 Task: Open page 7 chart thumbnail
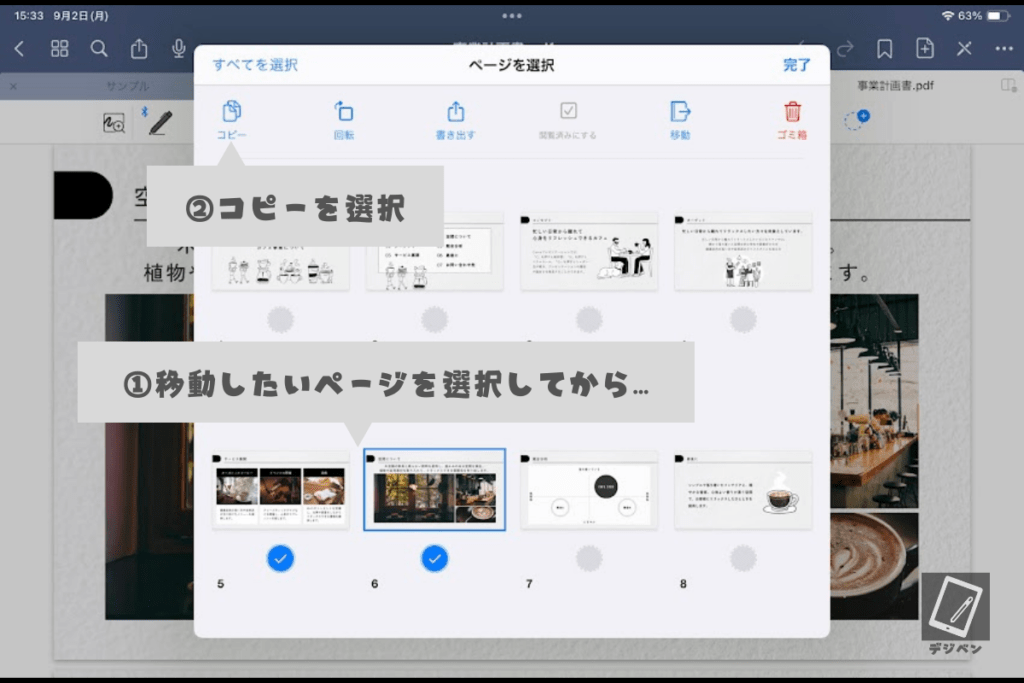tap(589, 490)
